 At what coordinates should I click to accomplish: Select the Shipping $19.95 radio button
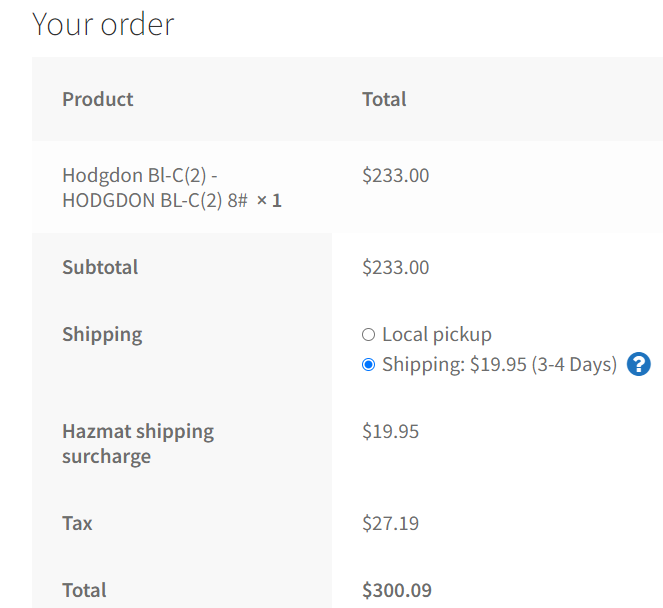(368, 365)
